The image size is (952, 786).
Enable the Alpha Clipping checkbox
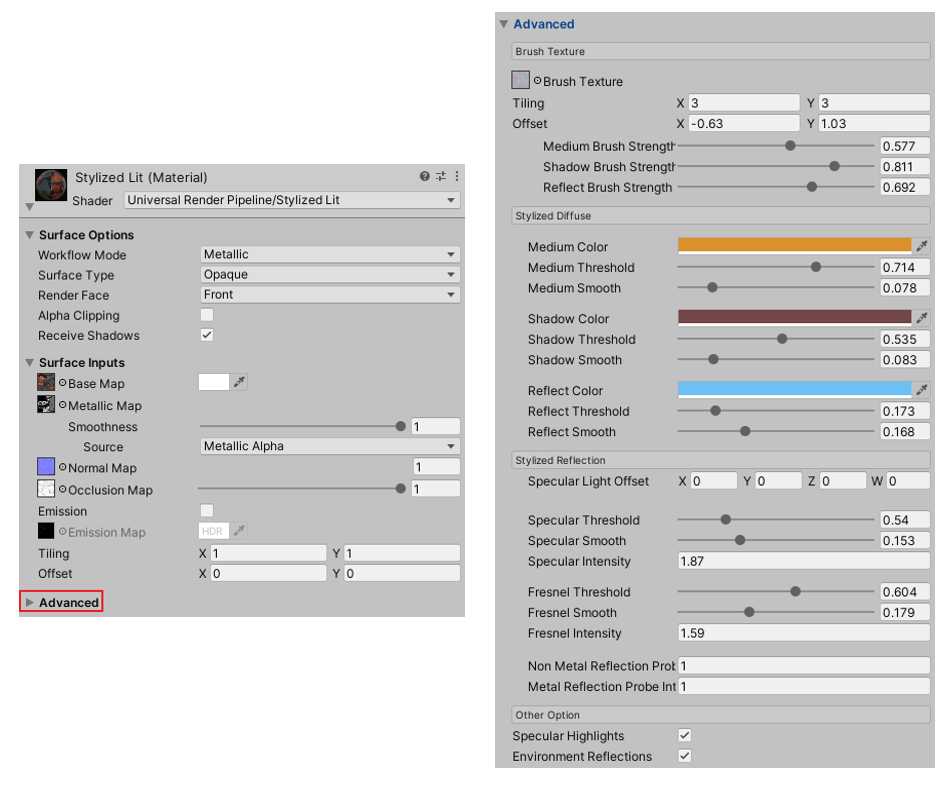(207, 314)
